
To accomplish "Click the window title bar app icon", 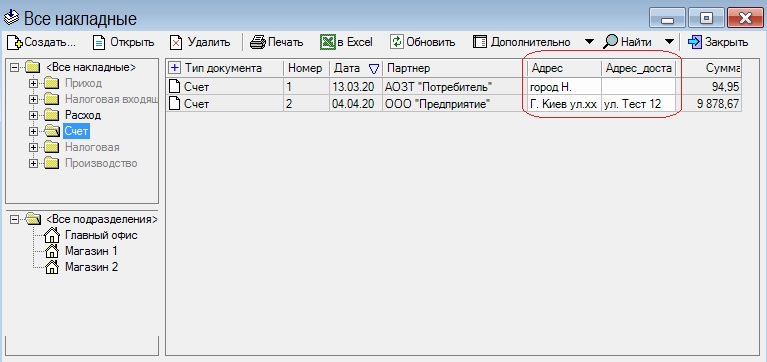I will [11, 18].
